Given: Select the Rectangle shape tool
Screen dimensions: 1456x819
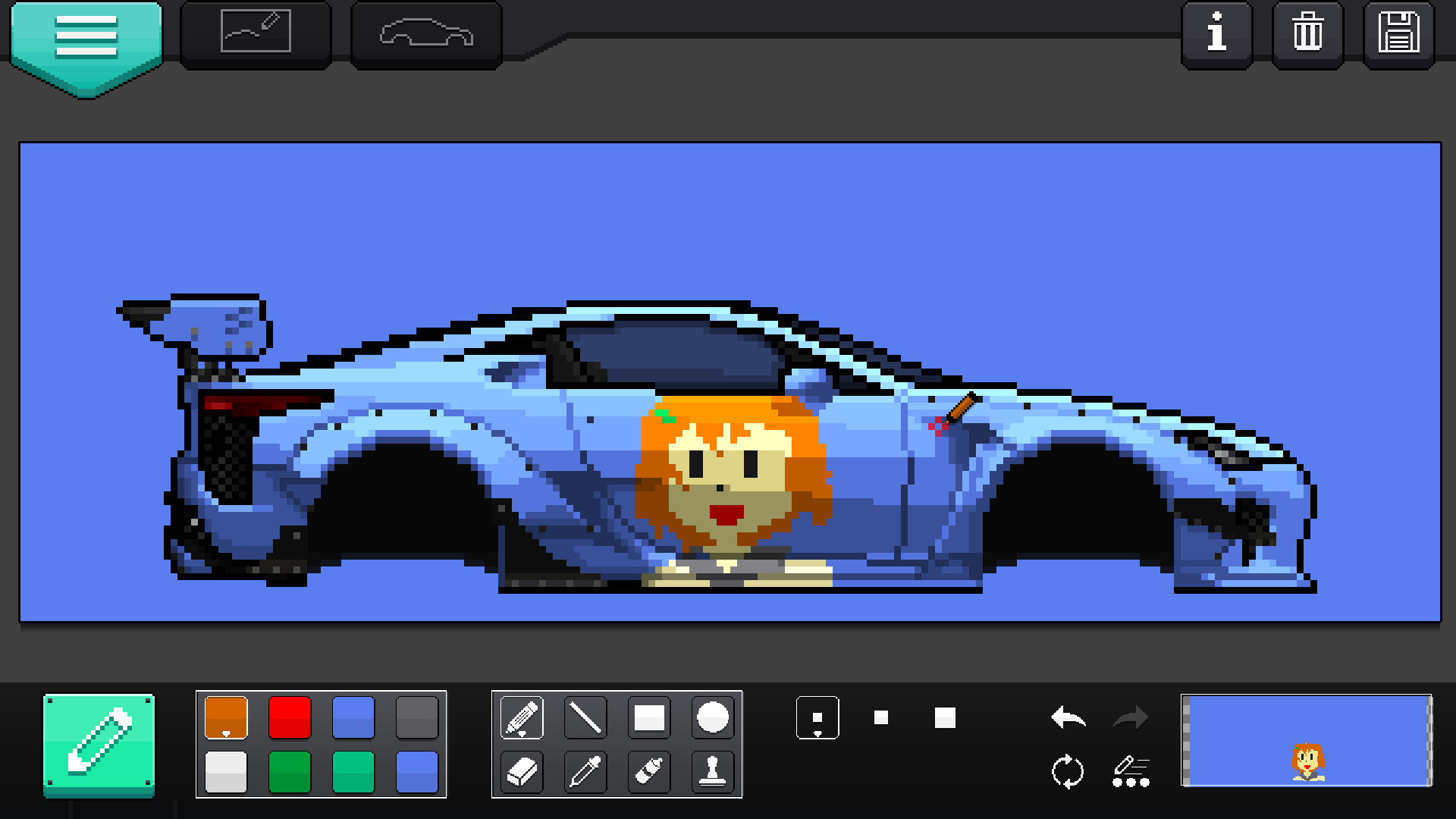Looking at the screenshot, I should pyautogui.click(x=649, y=717).
